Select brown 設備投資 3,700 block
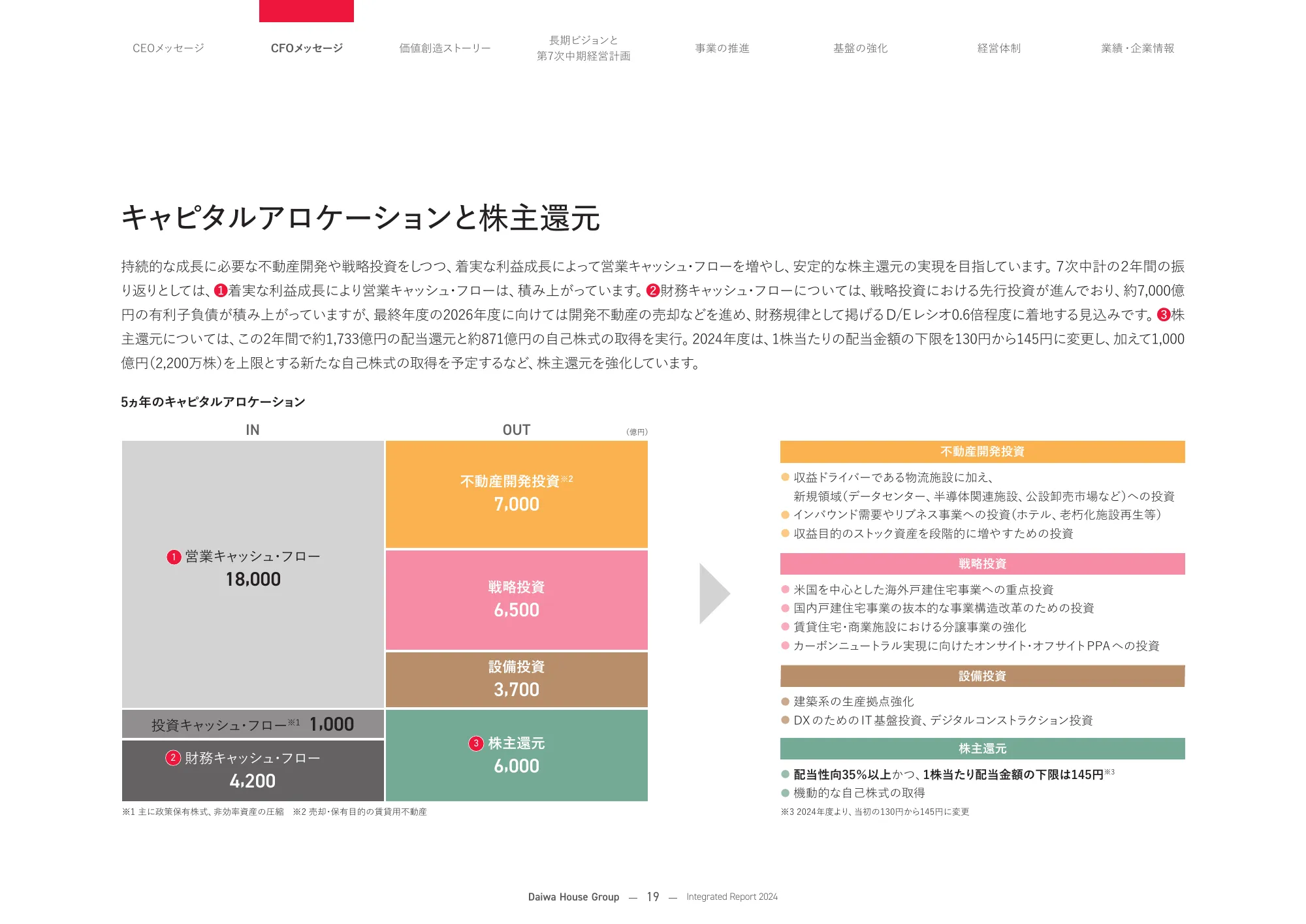Screen dimensions: 1306x924 pos(517,680)
